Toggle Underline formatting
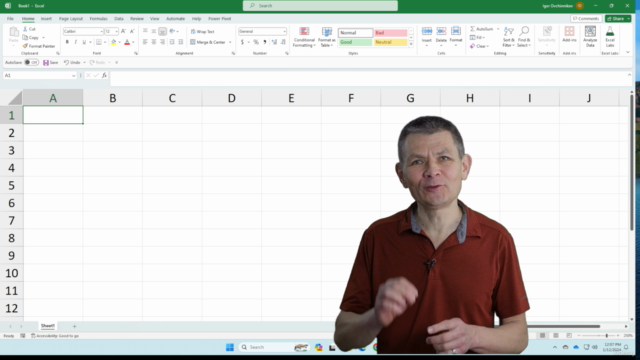 [84, 42]
